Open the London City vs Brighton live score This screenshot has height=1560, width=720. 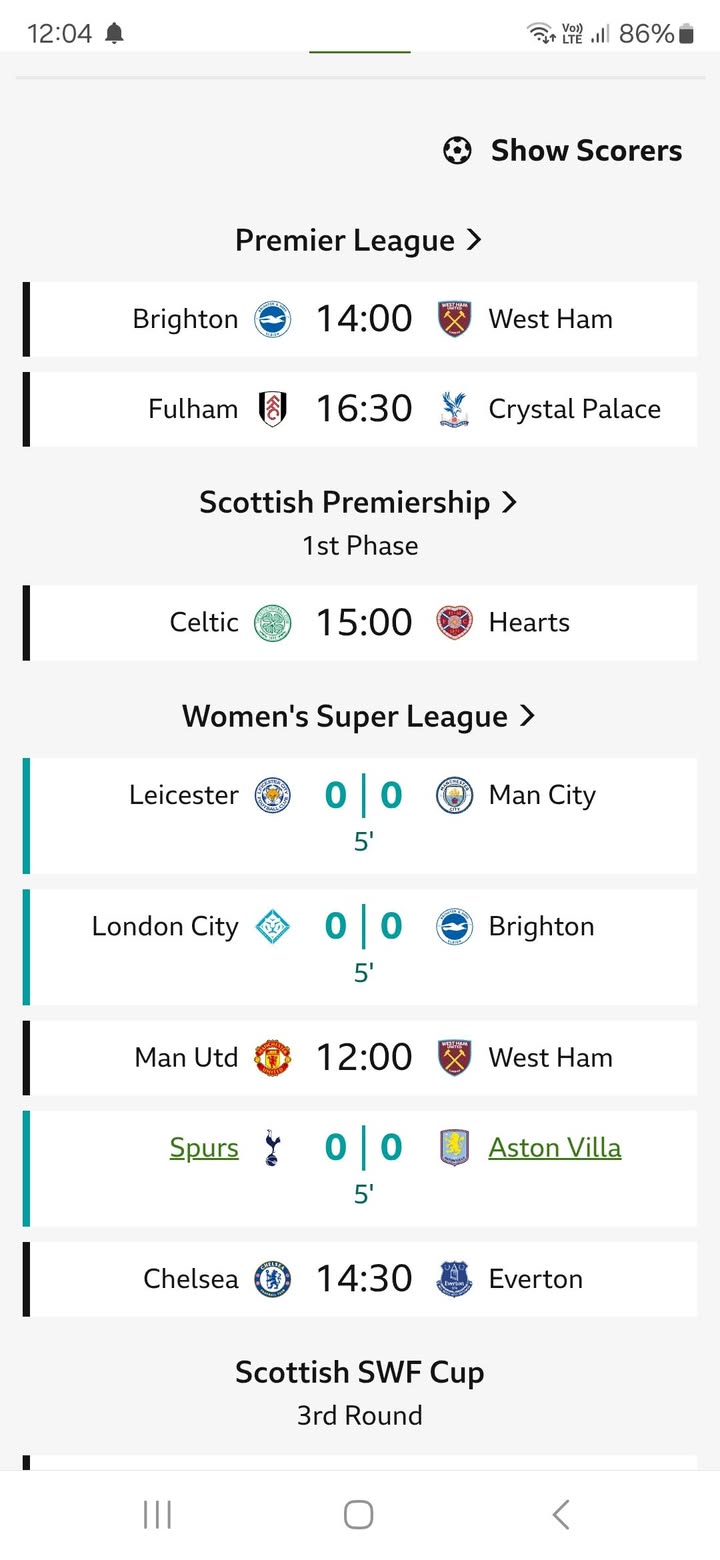pos(364,928)
